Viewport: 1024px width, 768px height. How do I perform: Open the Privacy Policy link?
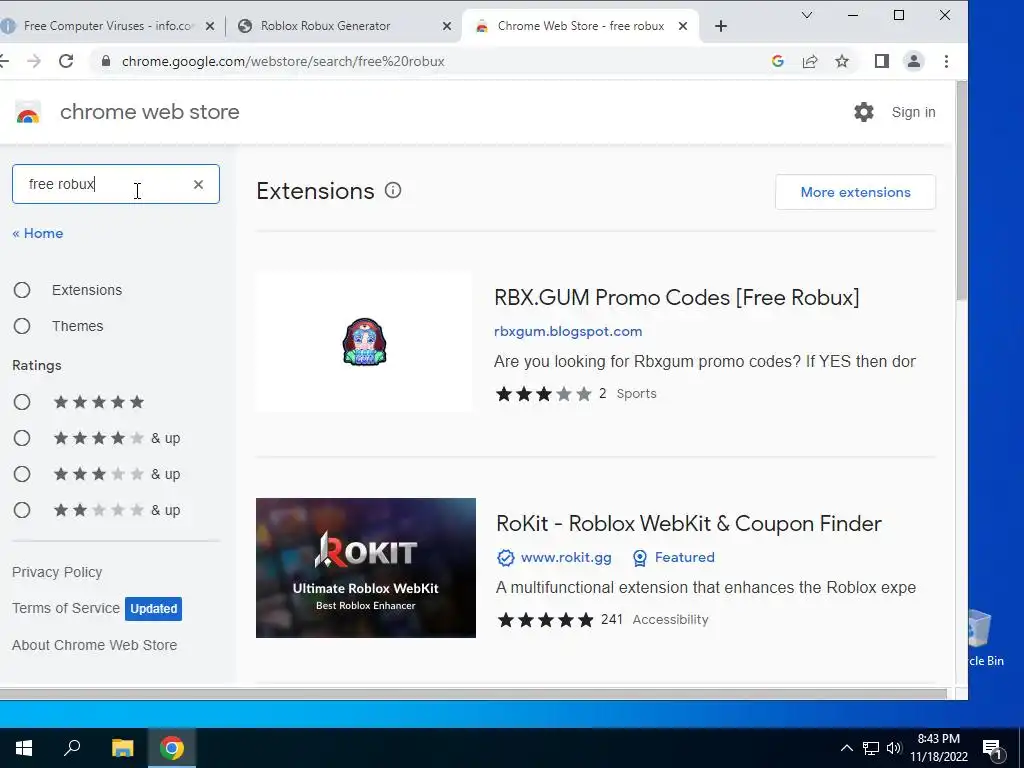(57, 572)
